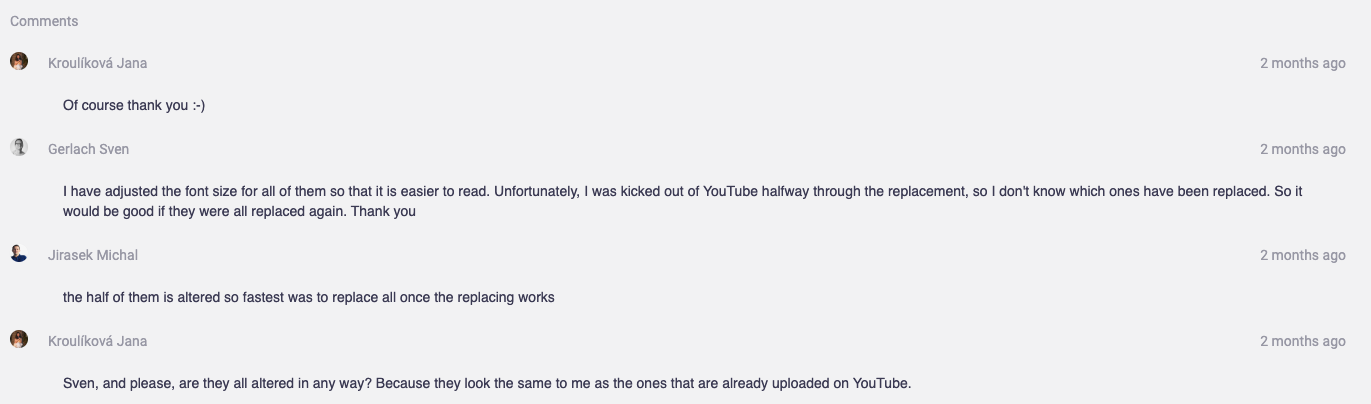Click the word "YouTube" ending the last comment
The height and width of the screenshot is (404, 1371).
coord(881,383)
